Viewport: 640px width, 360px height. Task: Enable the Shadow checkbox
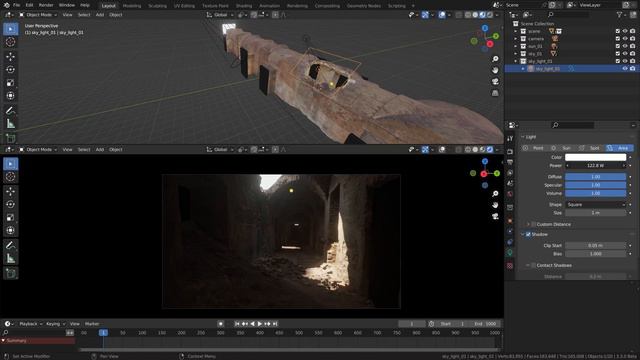(528, 234)
